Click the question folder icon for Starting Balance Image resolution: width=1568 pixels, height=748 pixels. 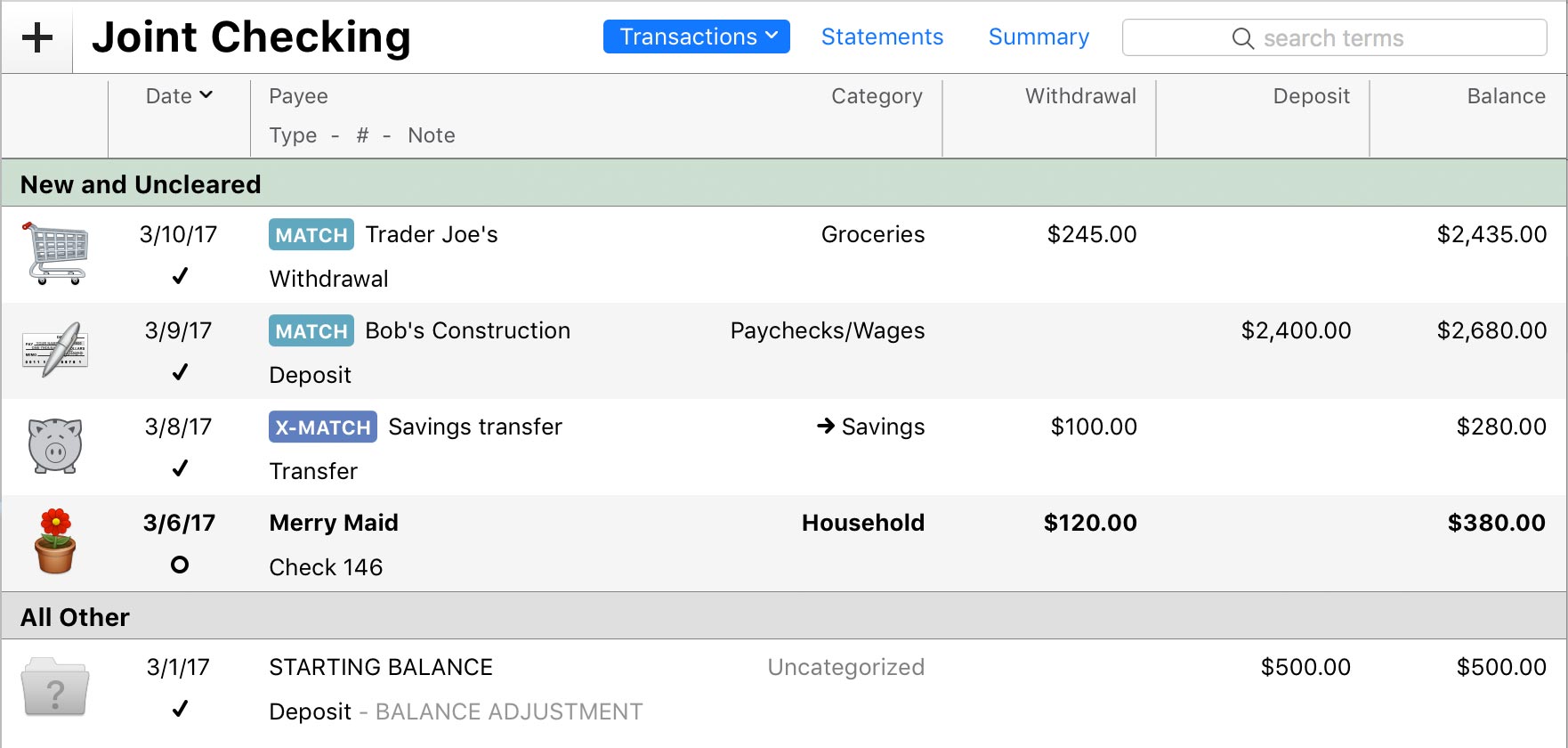pos(55,687)
